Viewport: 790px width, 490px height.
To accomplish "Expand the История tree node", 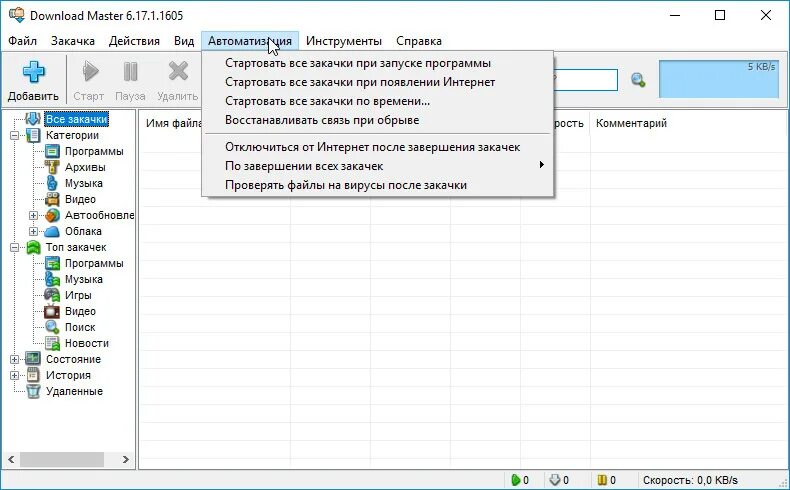I will (15, 376).
